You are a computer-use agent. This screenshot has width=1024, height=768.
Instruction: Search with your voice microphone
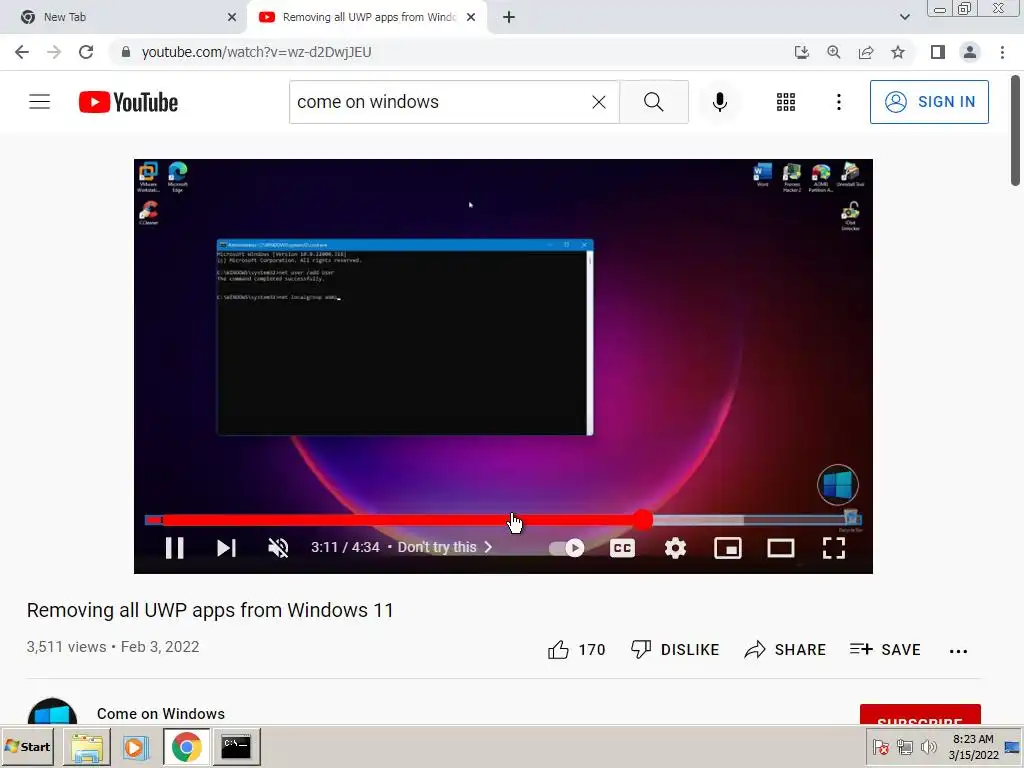(720, 102)
